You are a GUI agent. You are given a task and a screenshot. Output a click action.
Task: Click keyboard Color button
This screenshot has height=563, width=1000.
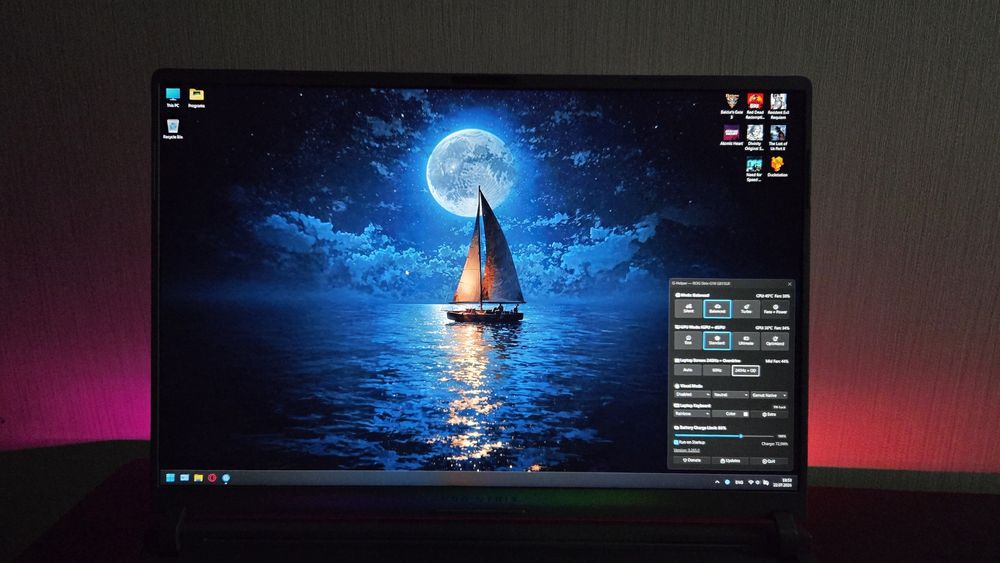coord(732,414)
